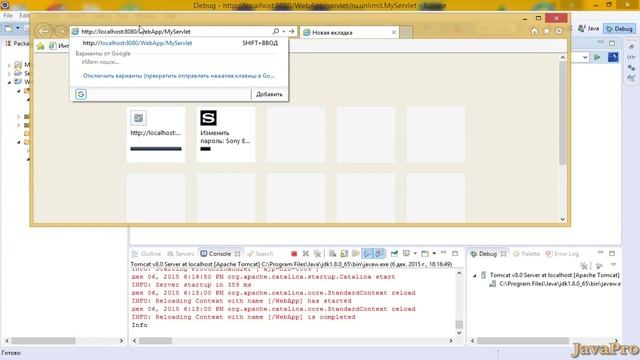Click the Google search provider icon
The image size is (640, 360).
click(x=81, y=94)
